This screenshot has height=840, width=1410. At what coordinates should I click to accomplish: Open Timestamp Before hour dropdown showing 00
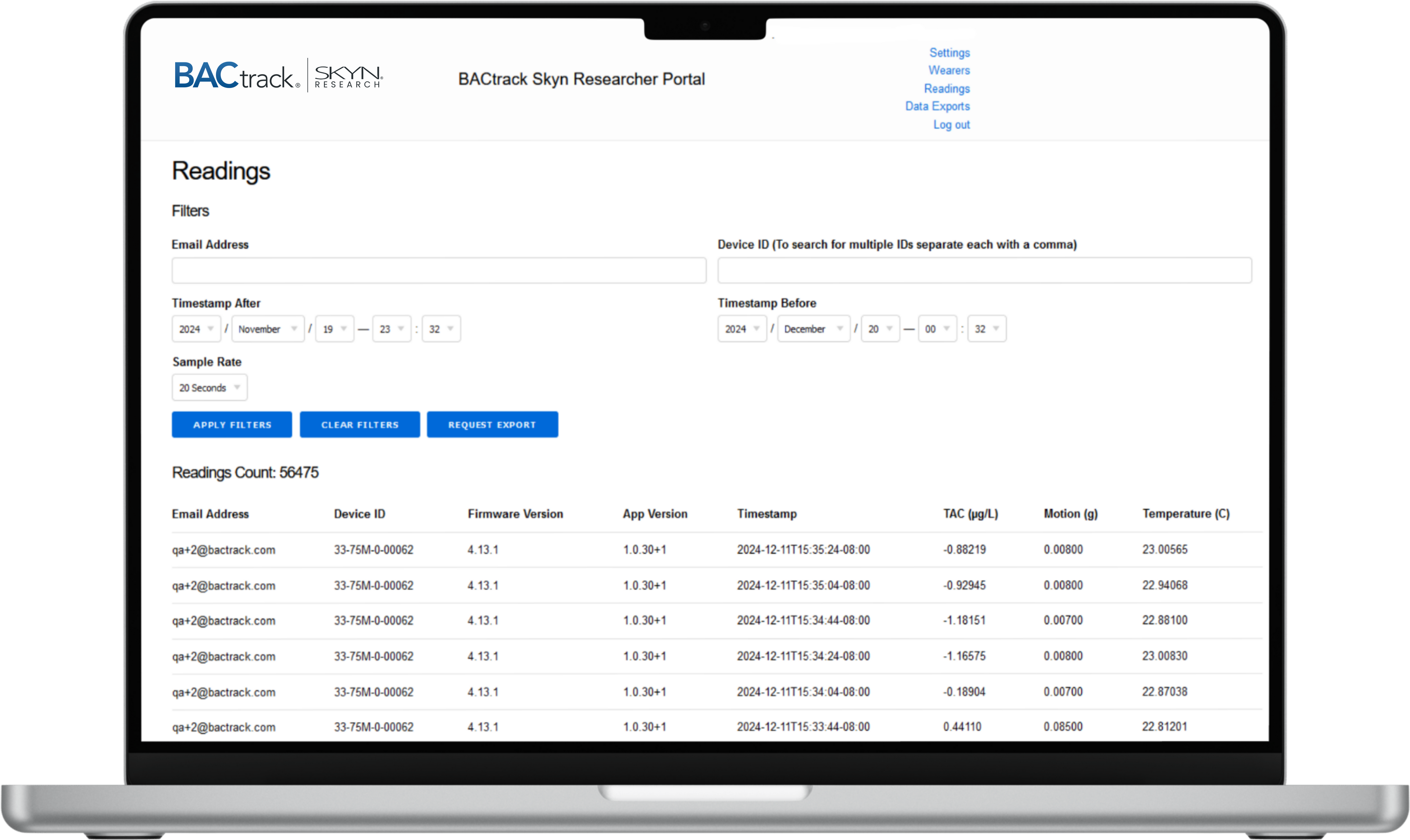(937, 329)
